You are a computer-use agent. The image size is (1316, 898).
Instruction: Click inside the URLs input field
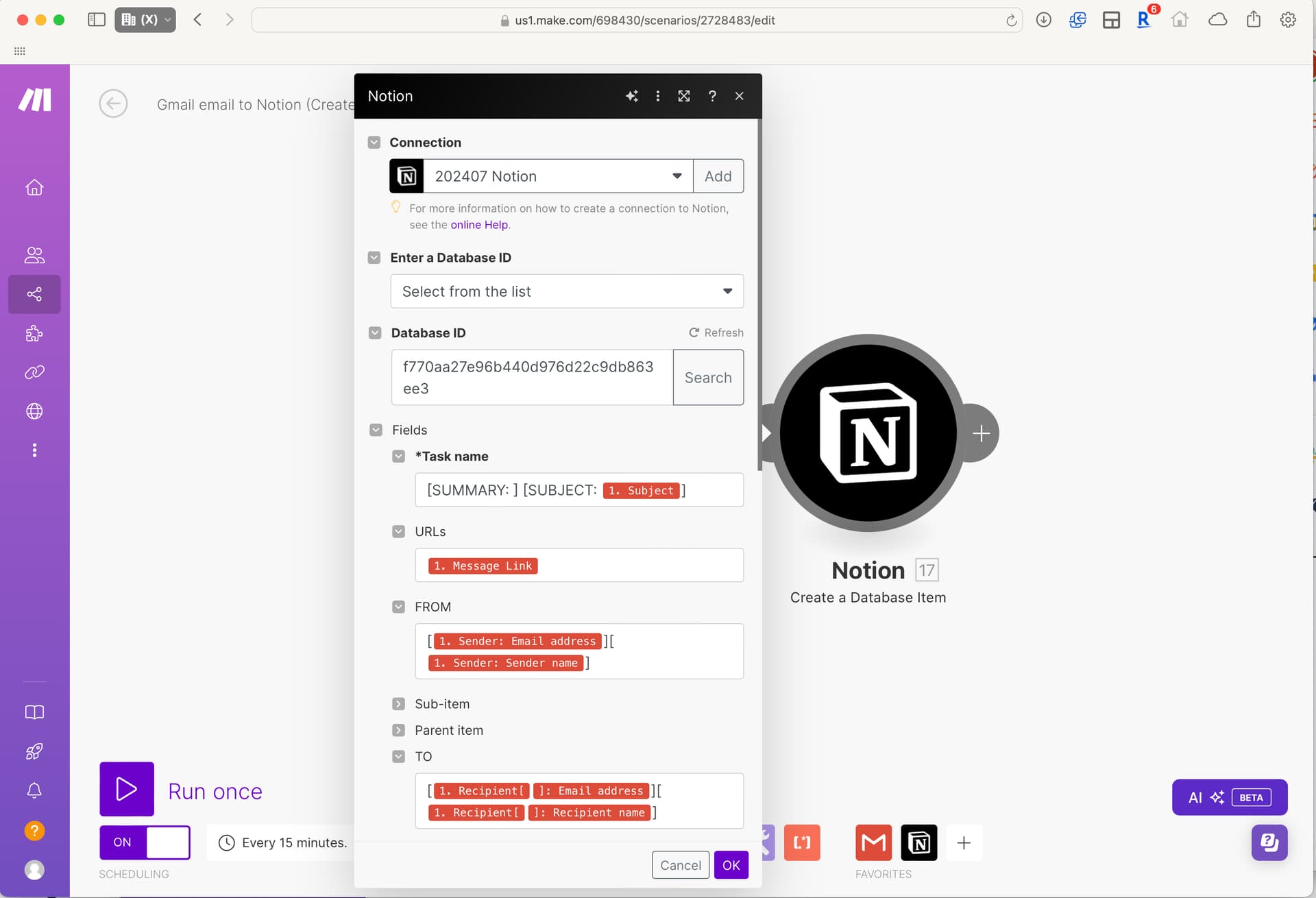pyautogui.click(x=579, y=566)
